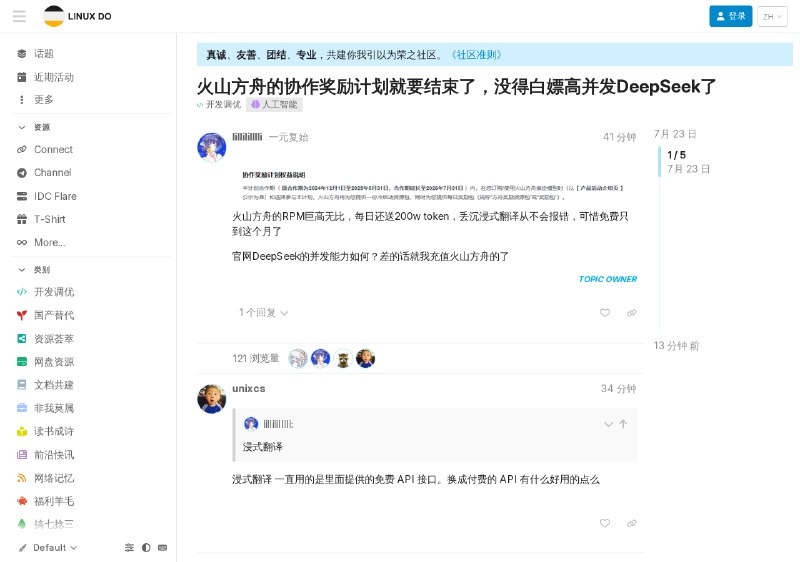Screen dimensions: 800x562
Task: Open the unixcs username link
Action: [x=248, y=389]
